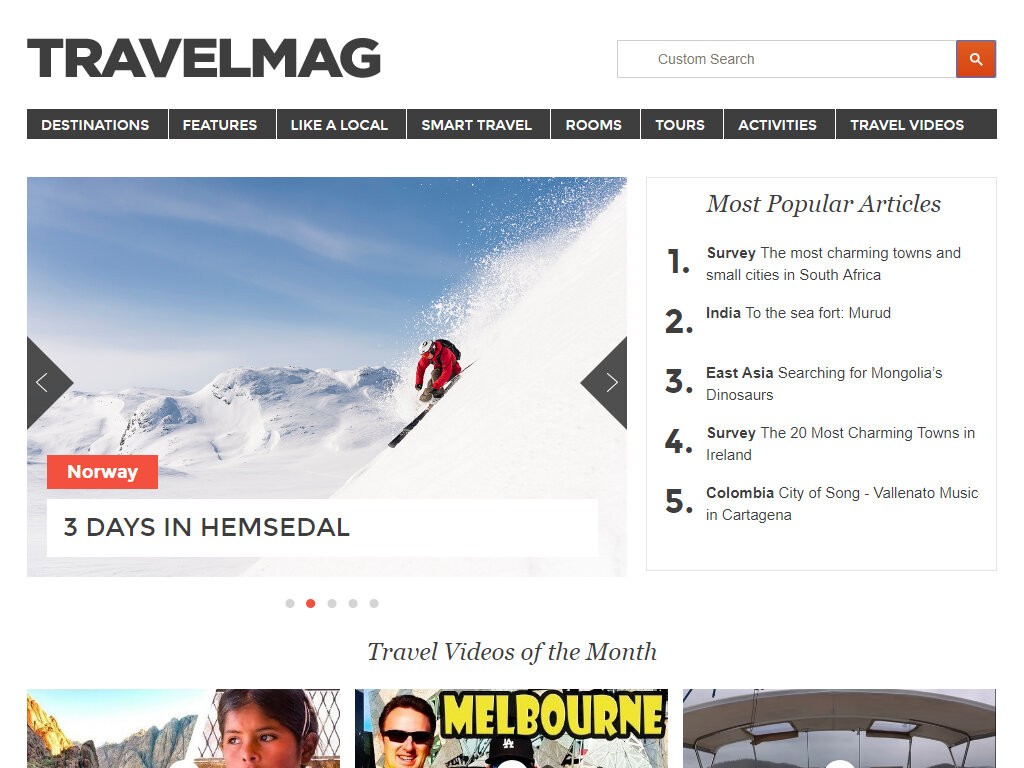Advance carousel with right arrow

click(607, 383)
